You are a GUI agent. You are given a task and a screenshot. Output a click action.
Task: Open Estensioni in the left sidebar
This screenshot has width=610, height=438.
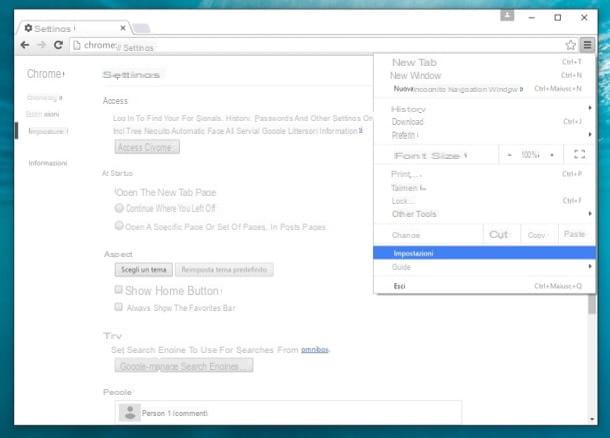click(x=43, y=114)
